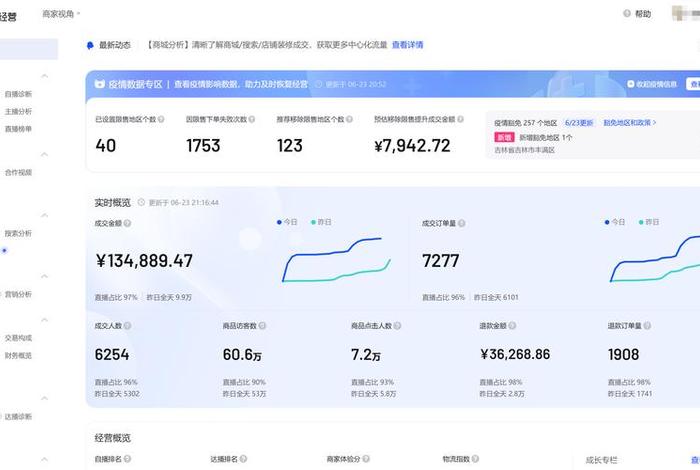Open 直播榜单 in the sidebar
This screenshot has height=470, width=700.
tap(18, 129)
